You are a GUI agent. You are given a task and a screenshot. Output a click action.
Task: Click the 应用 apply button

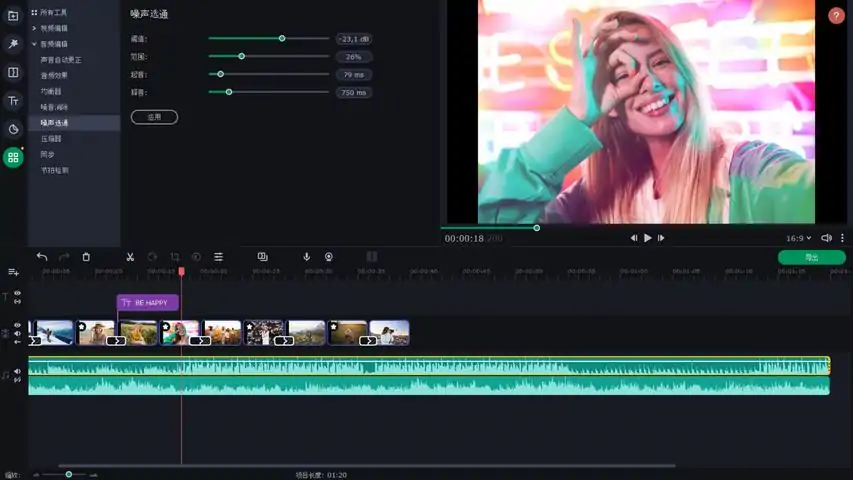click(154, 117)
